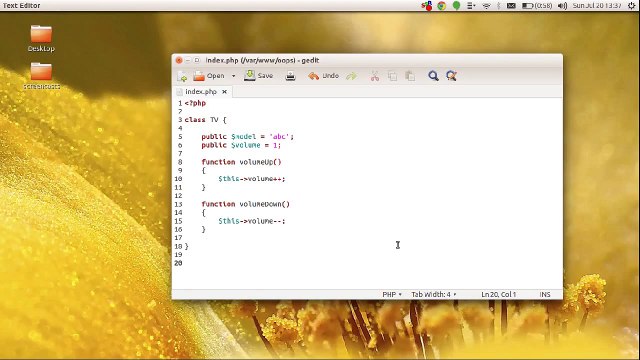This screenshot has width=640, height=360.
Task: Click 'class TV {' on line 3
Action: [x=205, y=120]
